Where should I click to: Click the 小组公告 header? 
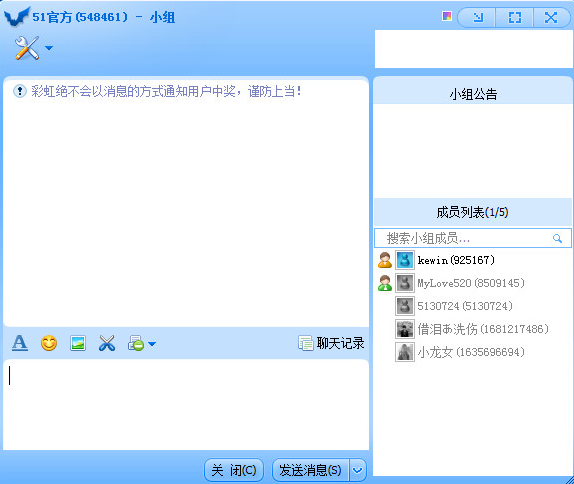click(473, 94)
